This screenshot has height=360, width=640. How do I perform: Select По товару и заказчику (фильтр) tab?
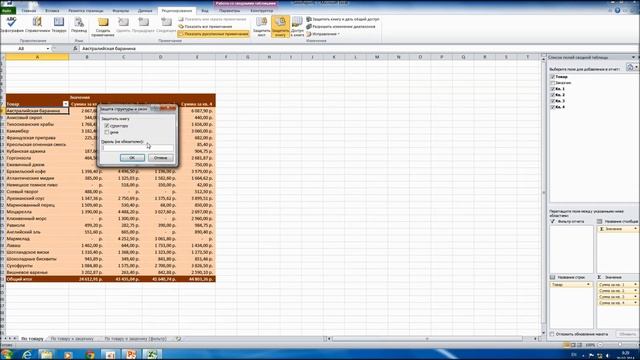click(x=136, y=339)
